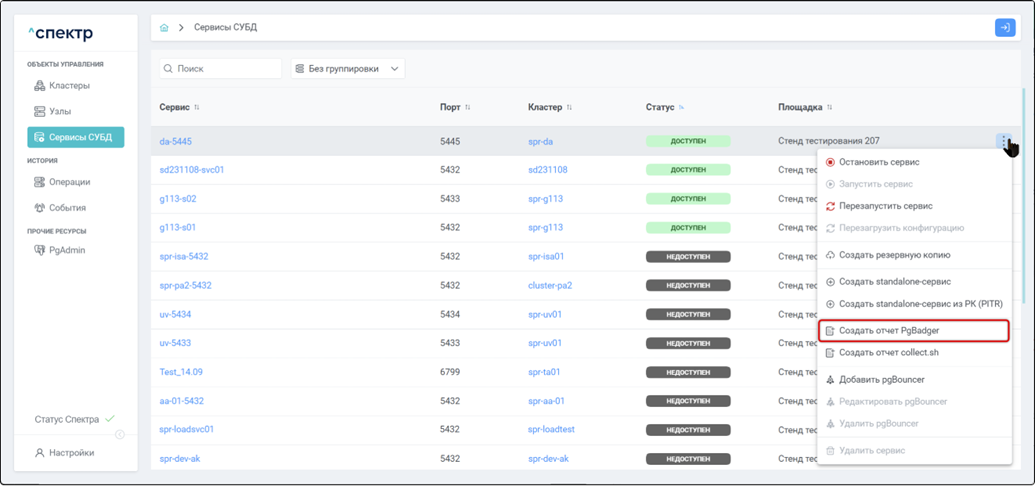Open the Кластеры sidebar section
Image resolution: width=1035 pixels, height=486 pixels.
69,86
